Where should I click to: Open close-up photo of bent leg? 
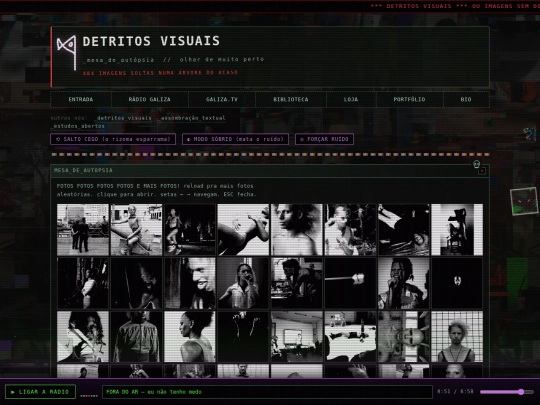[x=243, y=230]
